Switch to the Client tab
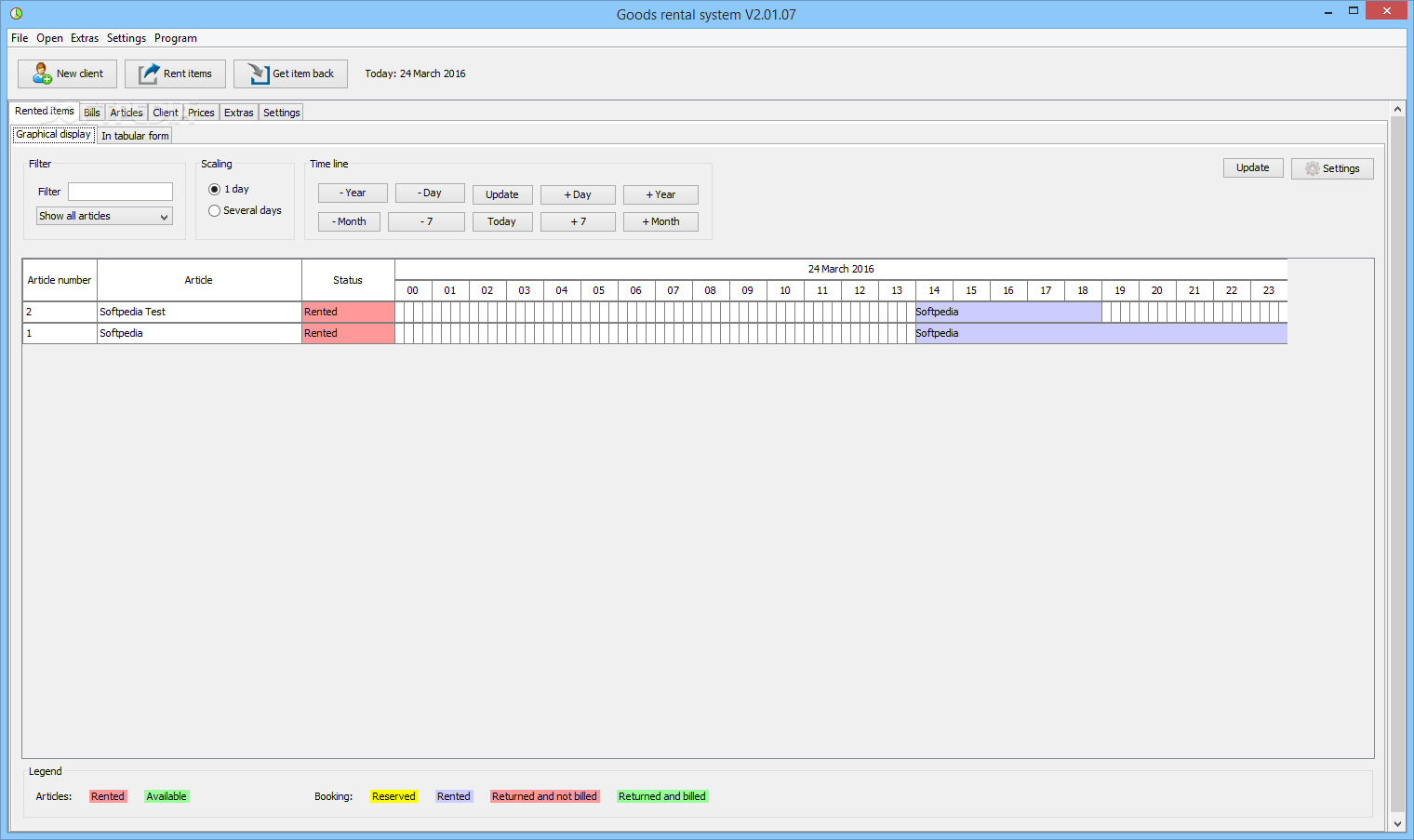 [166, 113]
